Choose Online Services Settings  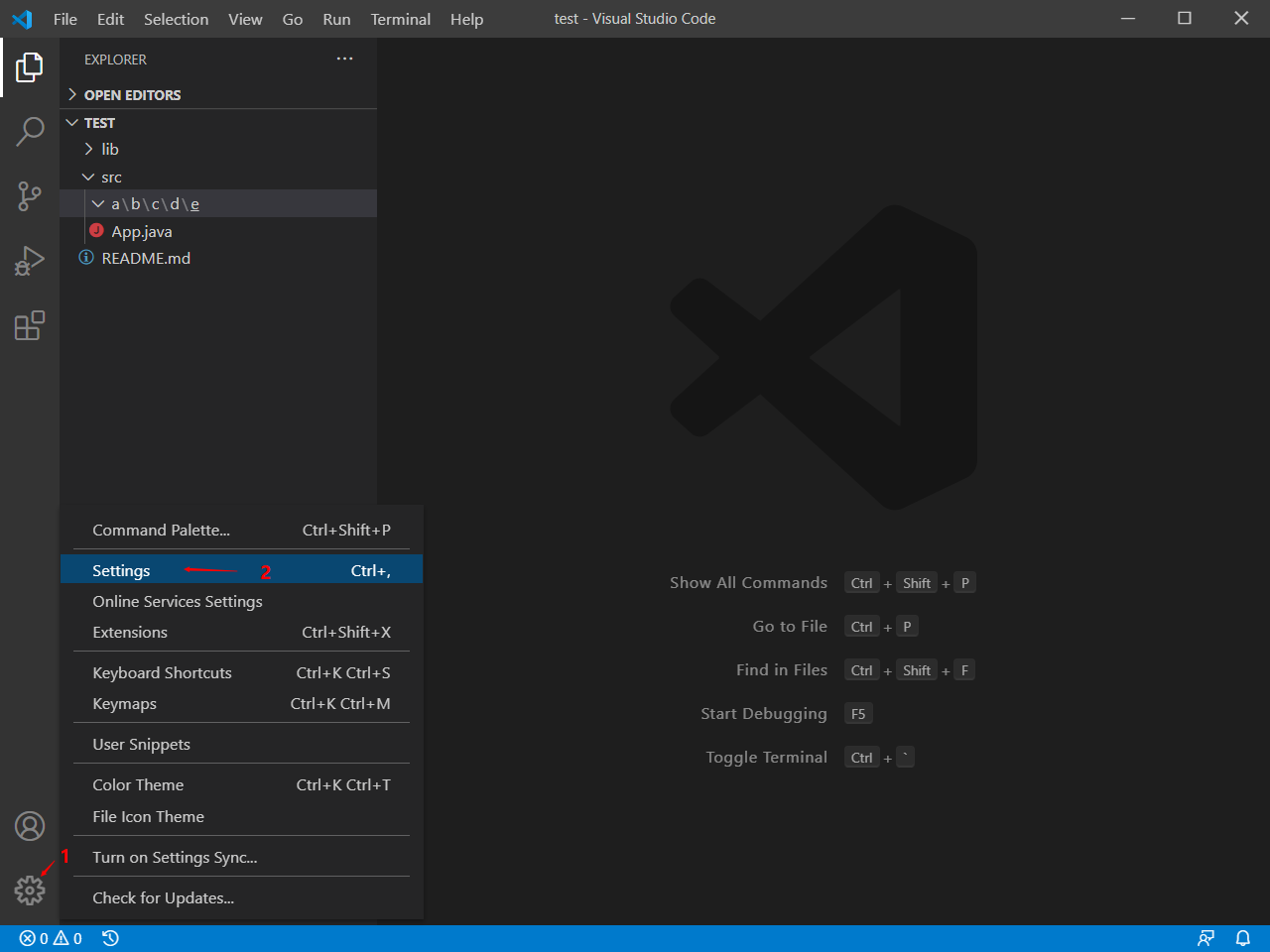241,601
